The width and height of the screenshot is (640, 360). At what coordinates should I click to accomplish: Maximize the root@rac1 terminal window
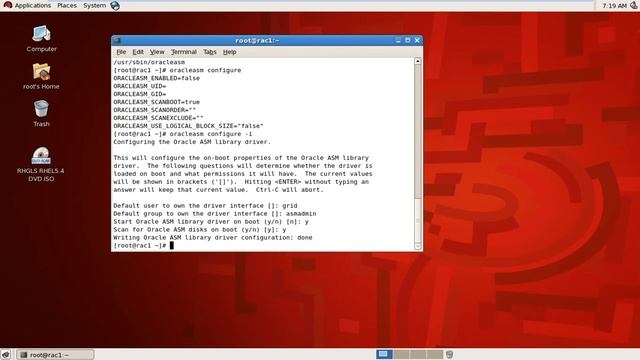[407, 40]
